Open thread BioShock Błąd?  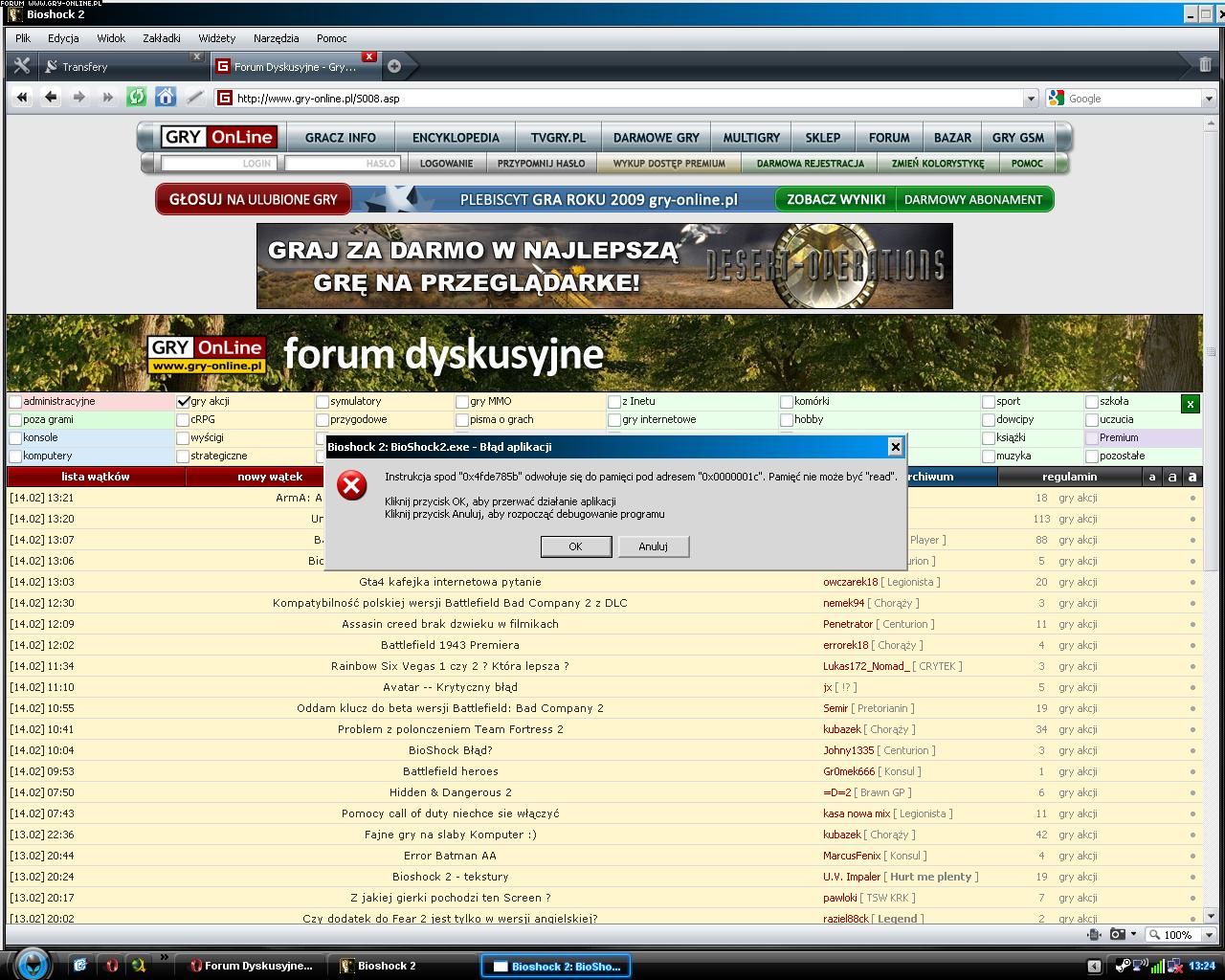[x=450, y=750]
